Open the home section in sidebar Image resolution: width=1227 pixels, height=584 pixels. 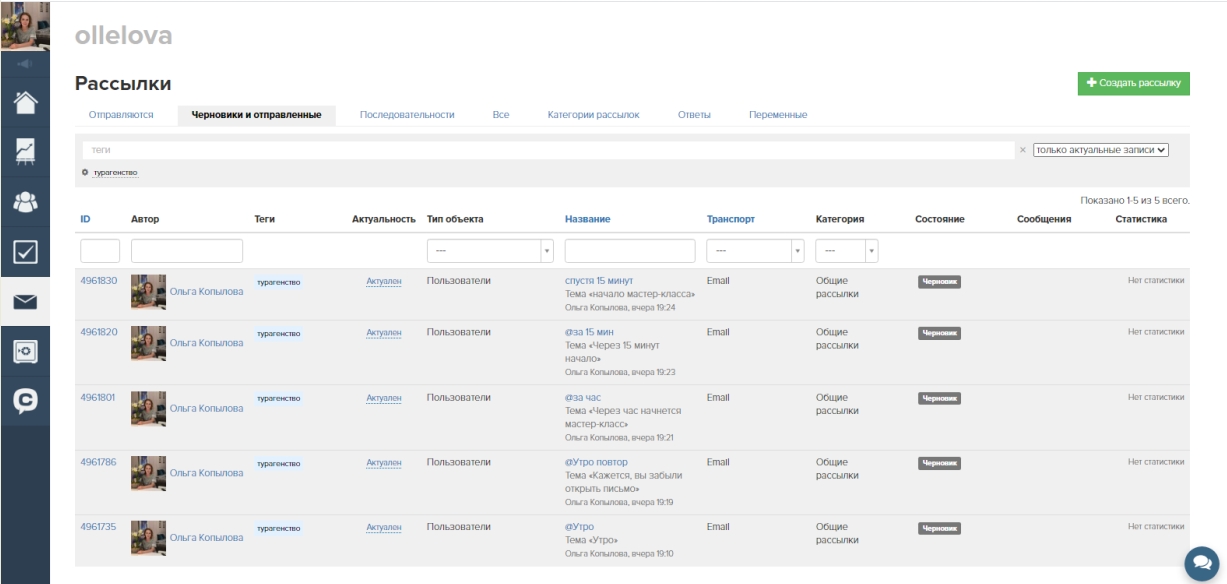pyautogui.click(x=24, y=102)
